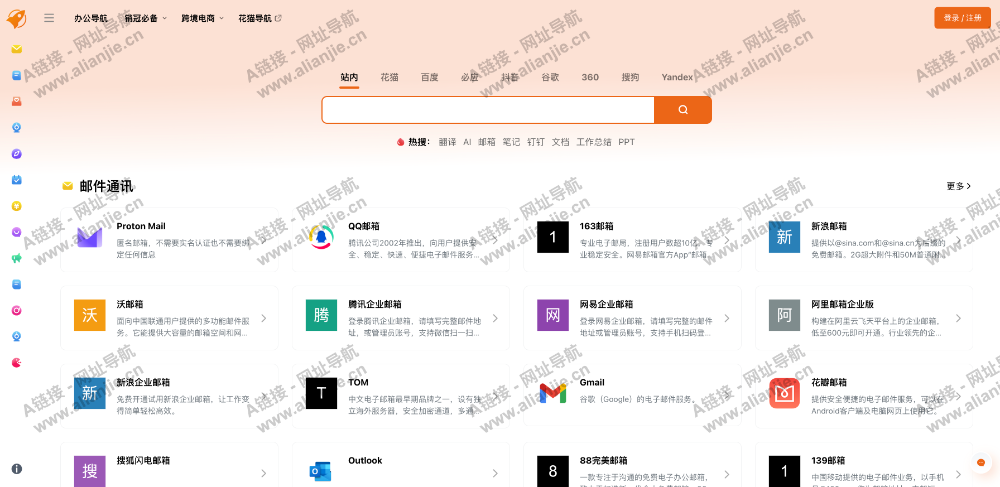Click the orange 沃 icon tile

click(89, 315)
